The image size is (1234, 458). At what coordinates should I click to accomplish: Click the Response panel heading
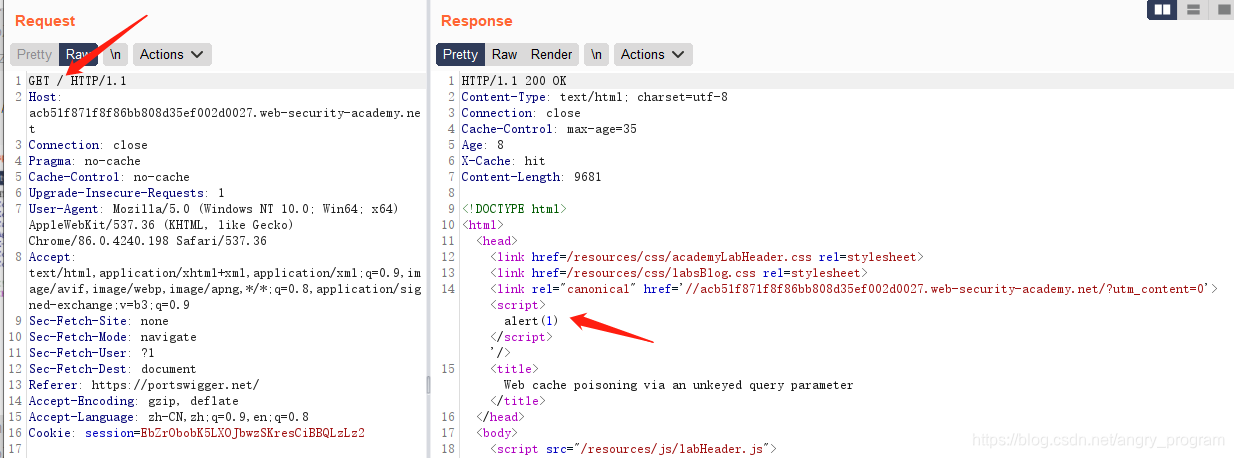point(477,21)
